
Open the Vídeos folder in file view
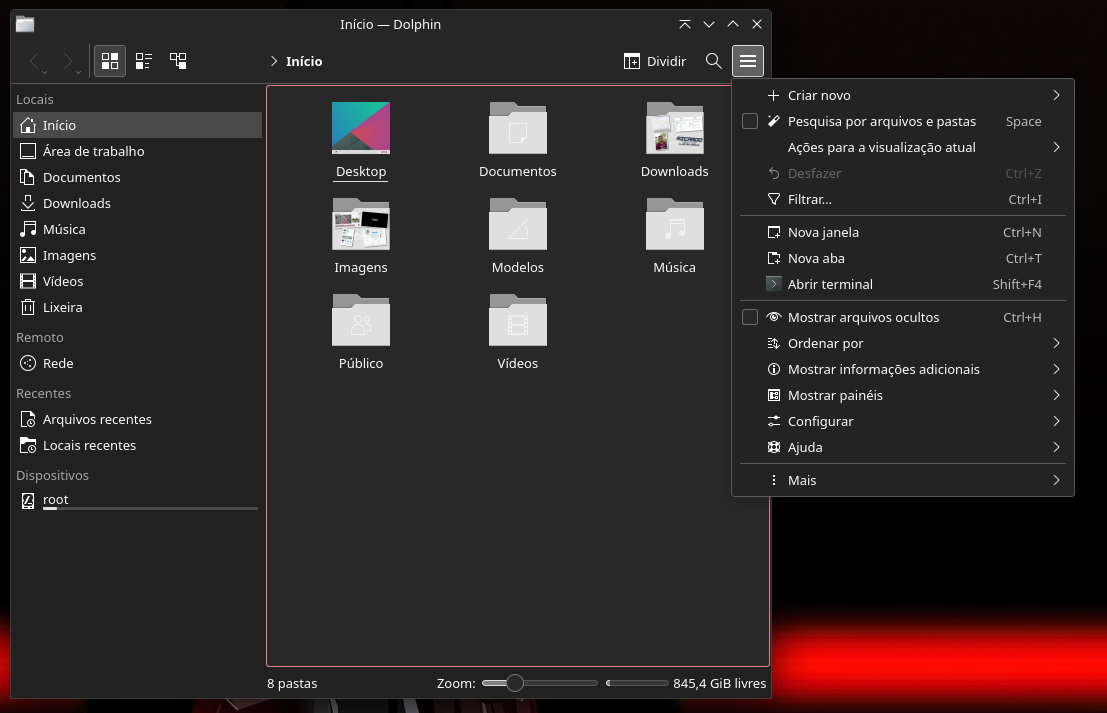(x=517, y=323)
